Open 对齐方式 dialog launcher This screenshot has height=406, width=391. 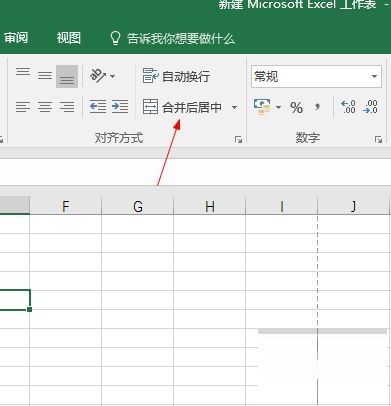(x=238, y=140)
